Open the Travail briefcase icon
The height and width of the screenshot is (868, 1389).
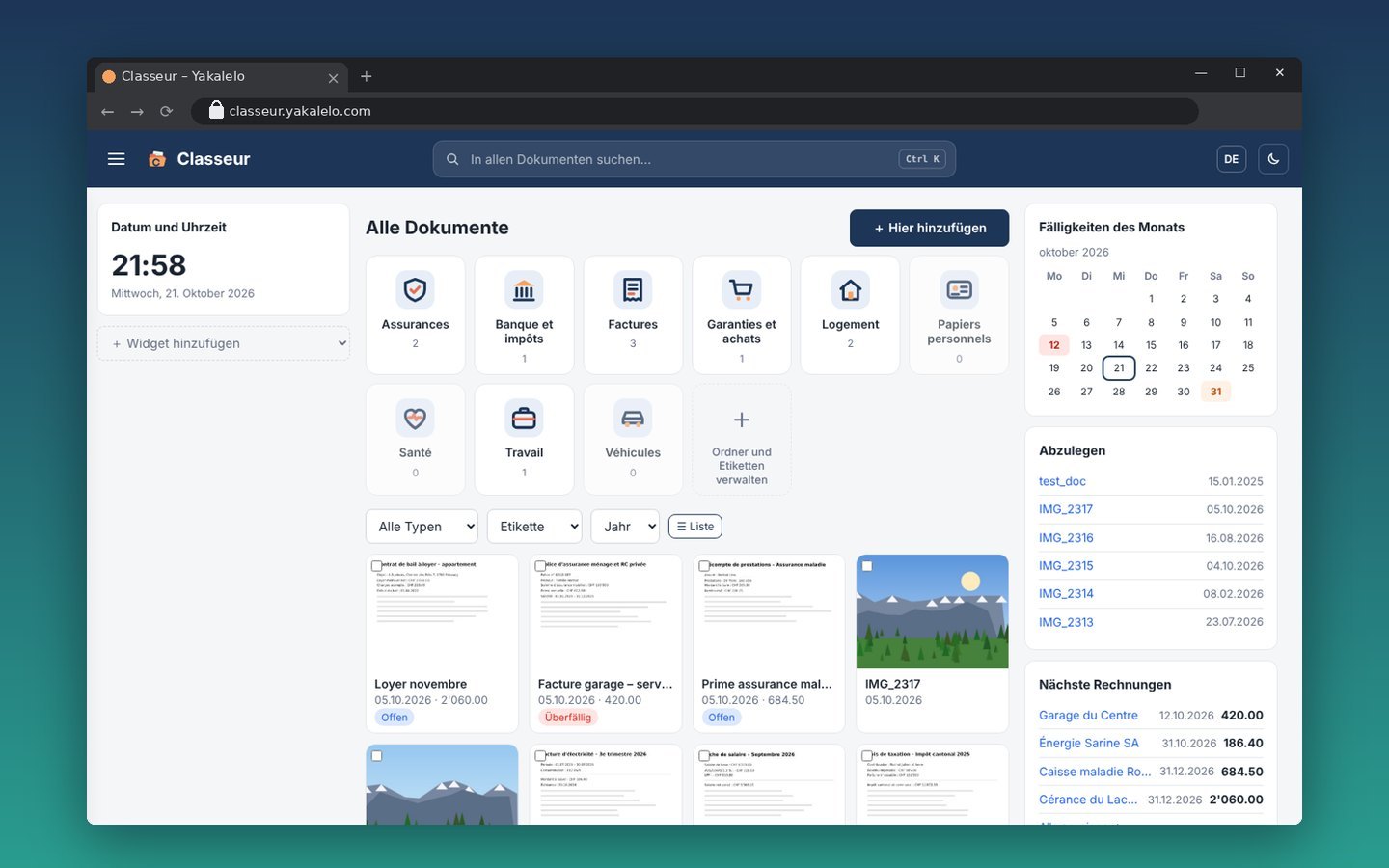(x=524, y=419)
